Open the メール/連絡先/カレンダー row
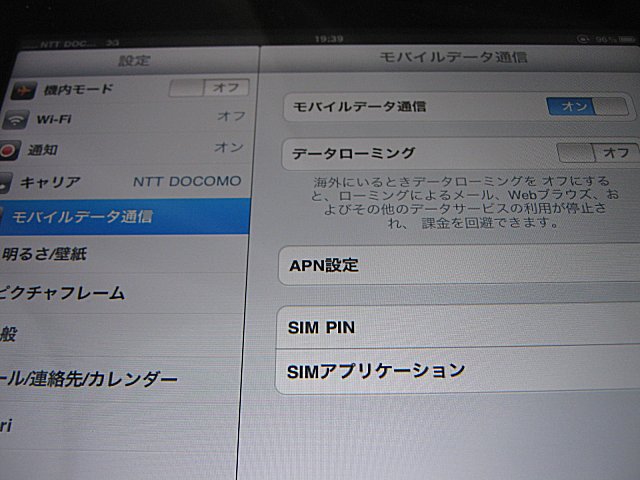The height and width of the screenshot is (480, 640). coord(121,379)
